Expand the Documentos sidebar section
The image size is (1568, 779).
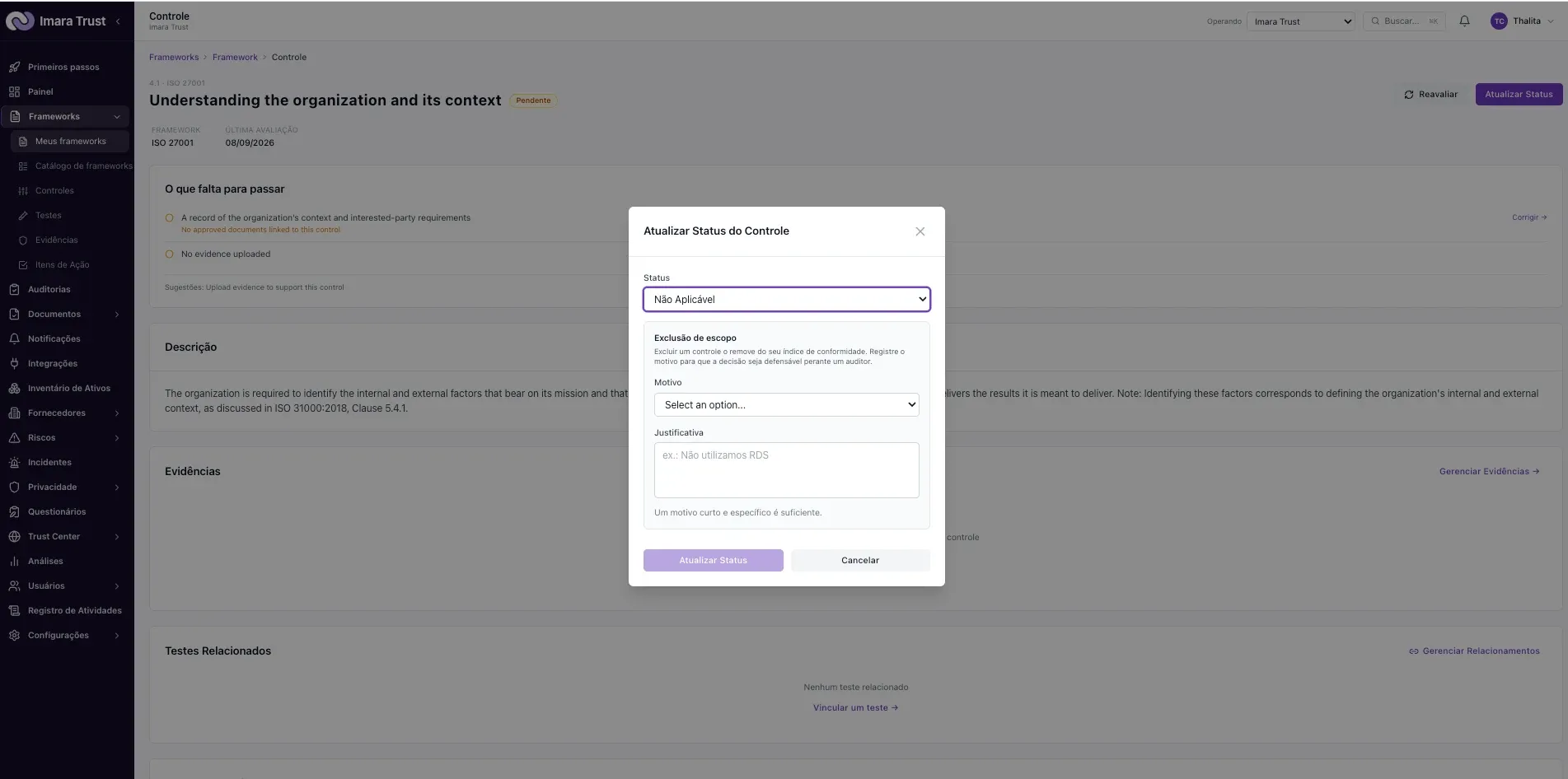point(117,315)
